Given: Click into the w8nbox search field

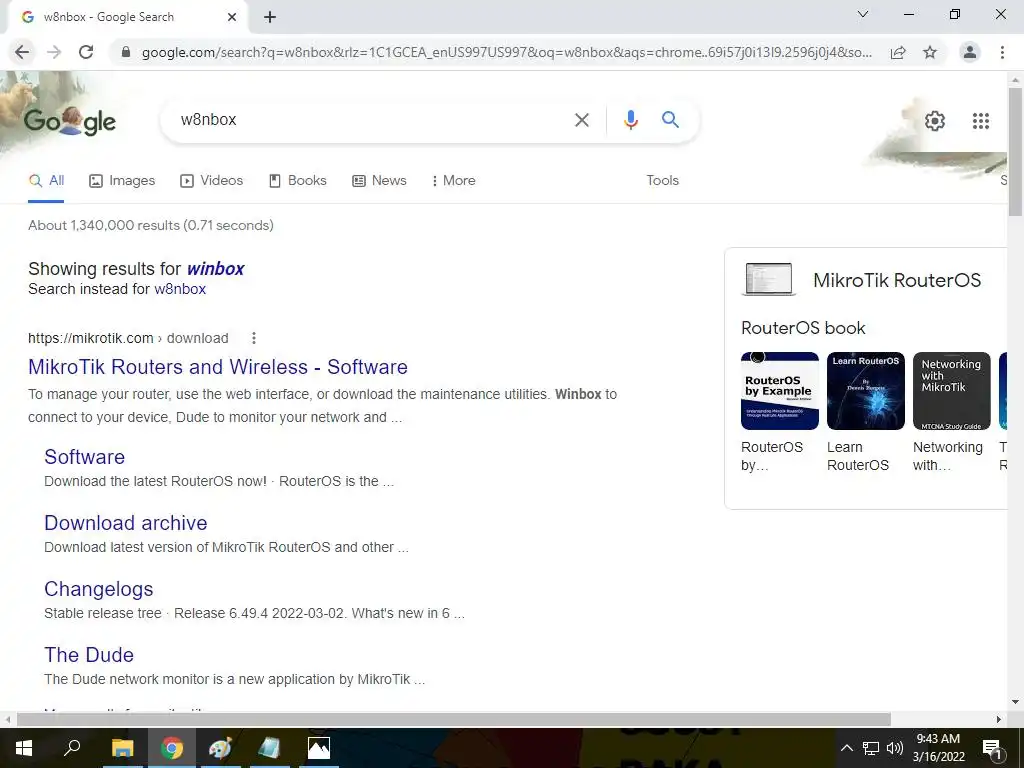Looking at the screenshot, I should tap(372, 120).
